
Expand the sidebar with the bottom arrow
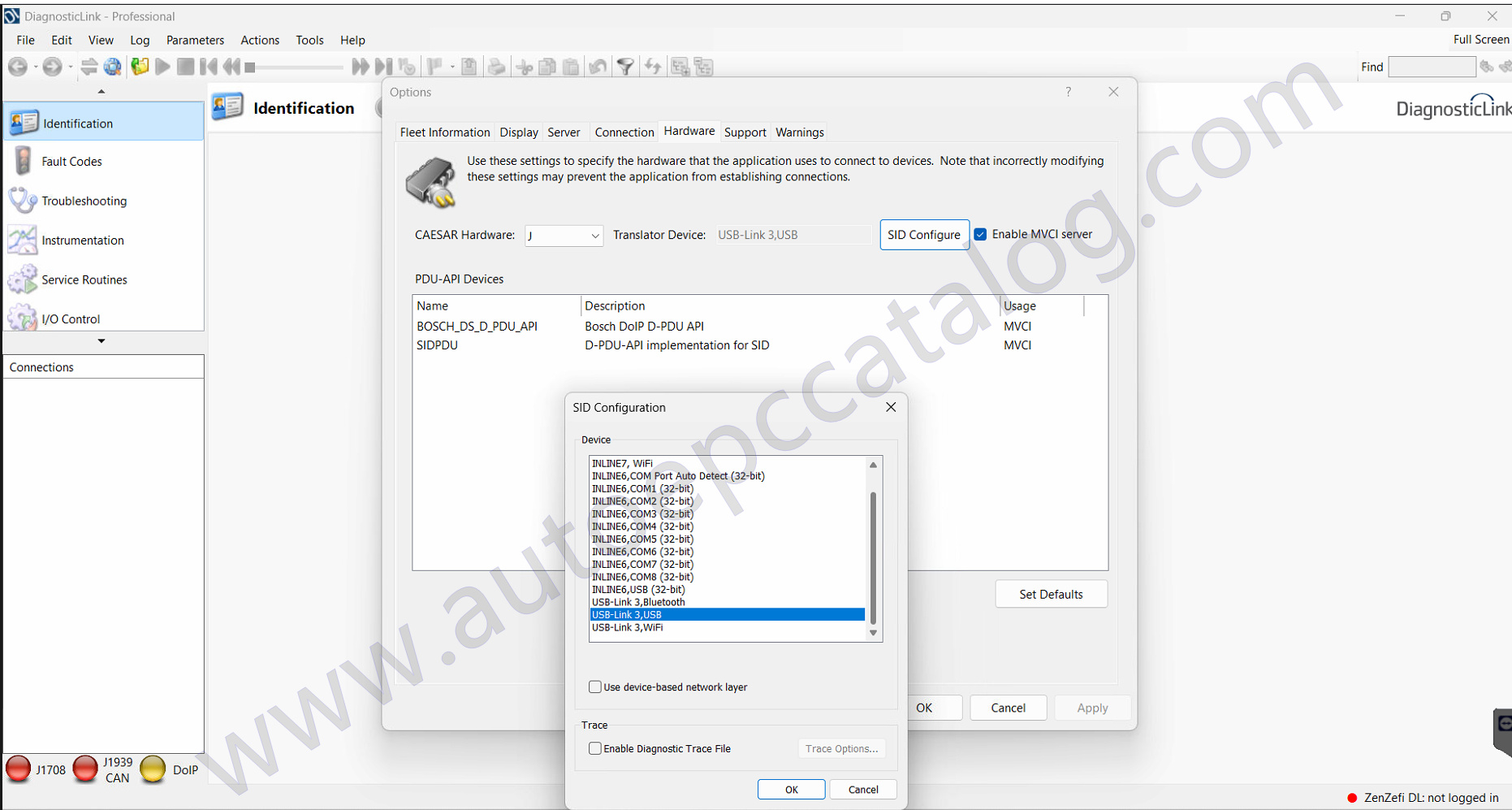click(x=102, y=342)
